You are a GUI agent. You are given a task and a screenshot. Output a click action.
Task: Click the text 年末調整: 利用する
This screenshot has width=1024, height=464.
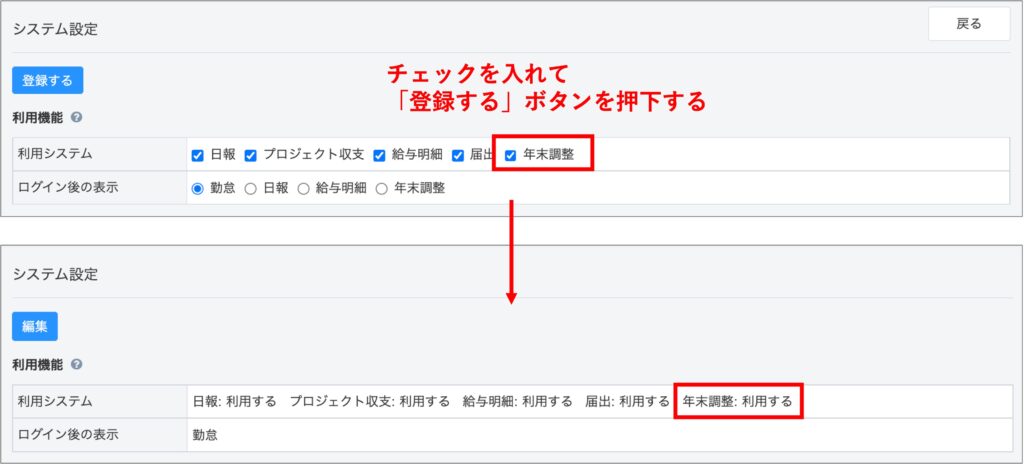point(737,401)
